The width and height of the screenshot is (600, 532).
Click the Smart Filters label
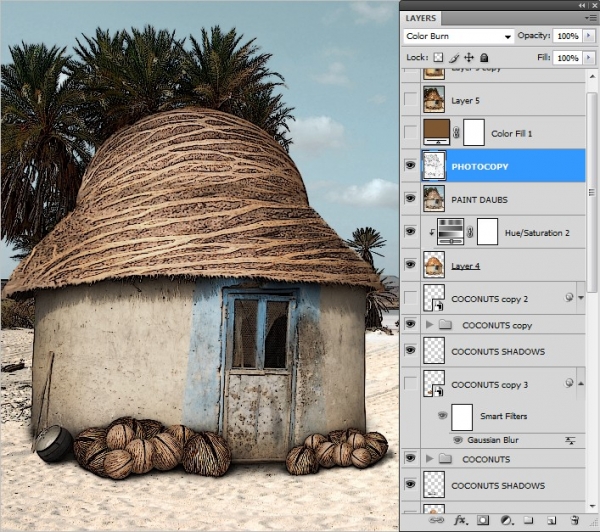coord(504,416)
